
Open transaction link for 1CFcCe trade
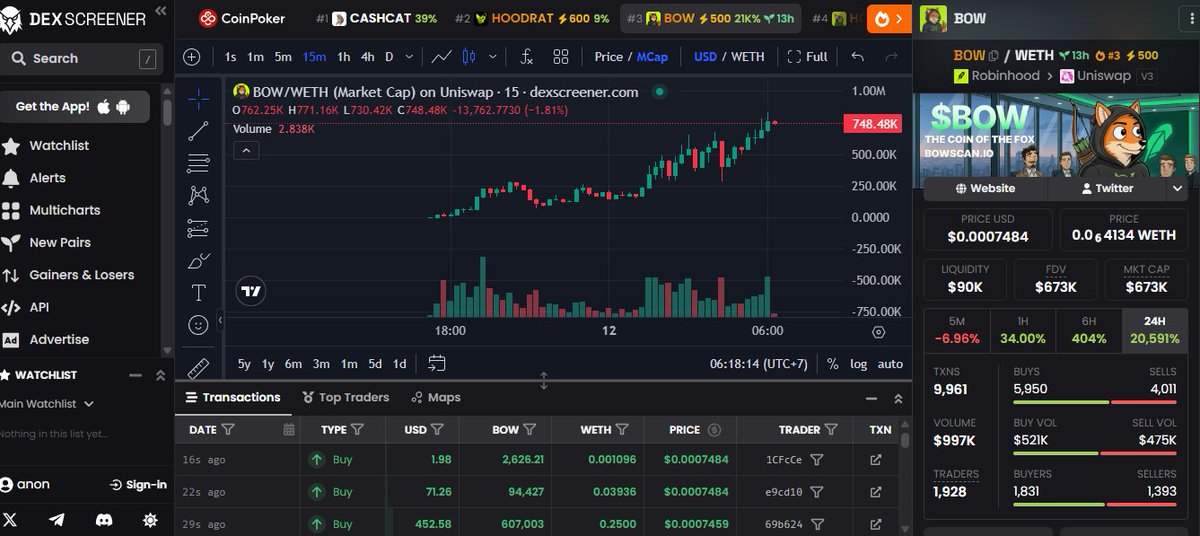[876, 460]
